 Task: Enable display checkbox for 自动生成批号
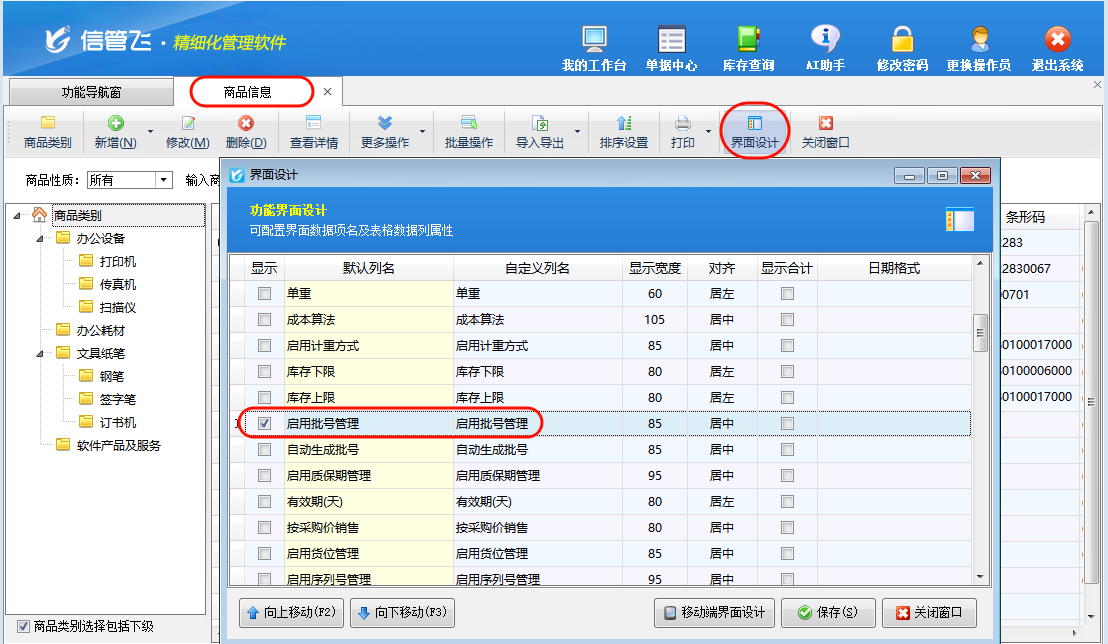(x=264, y=449)
